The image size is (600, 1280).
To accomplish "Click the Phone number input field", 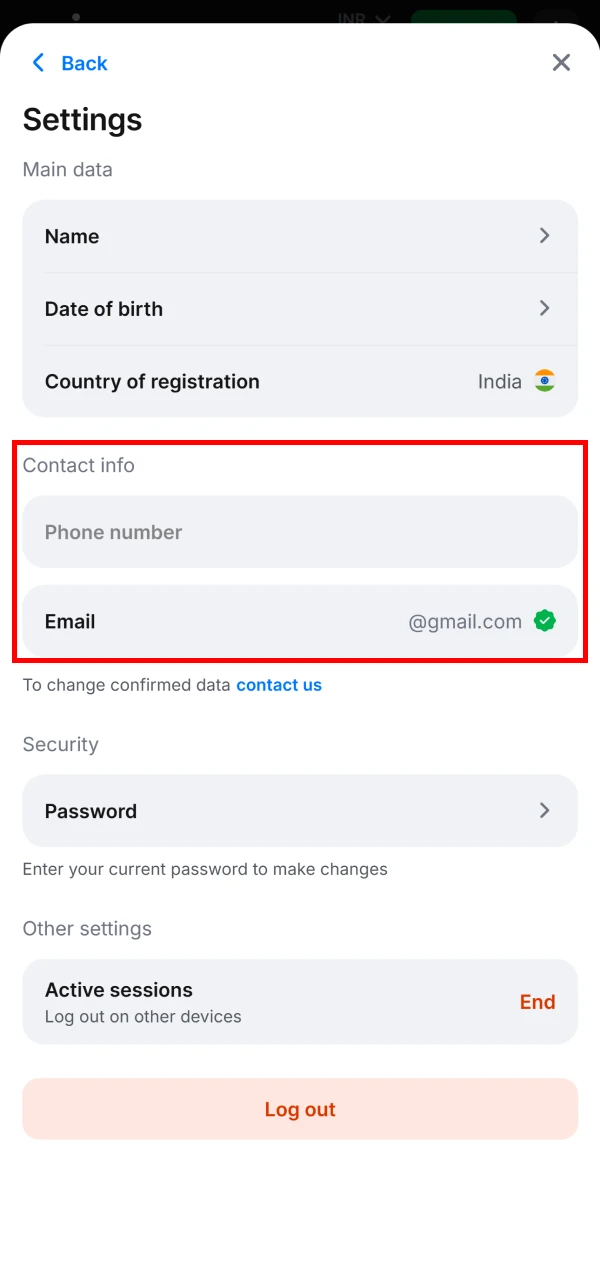I will pyautogui.click(x=300, y=531).
